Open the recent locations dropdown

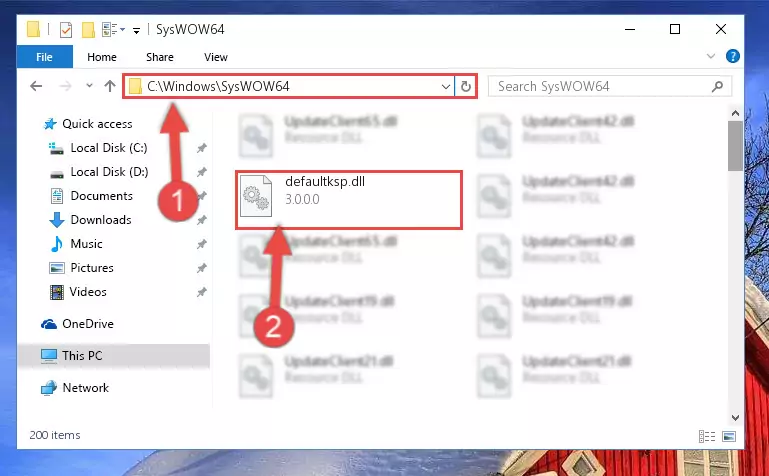pos(89,85)
